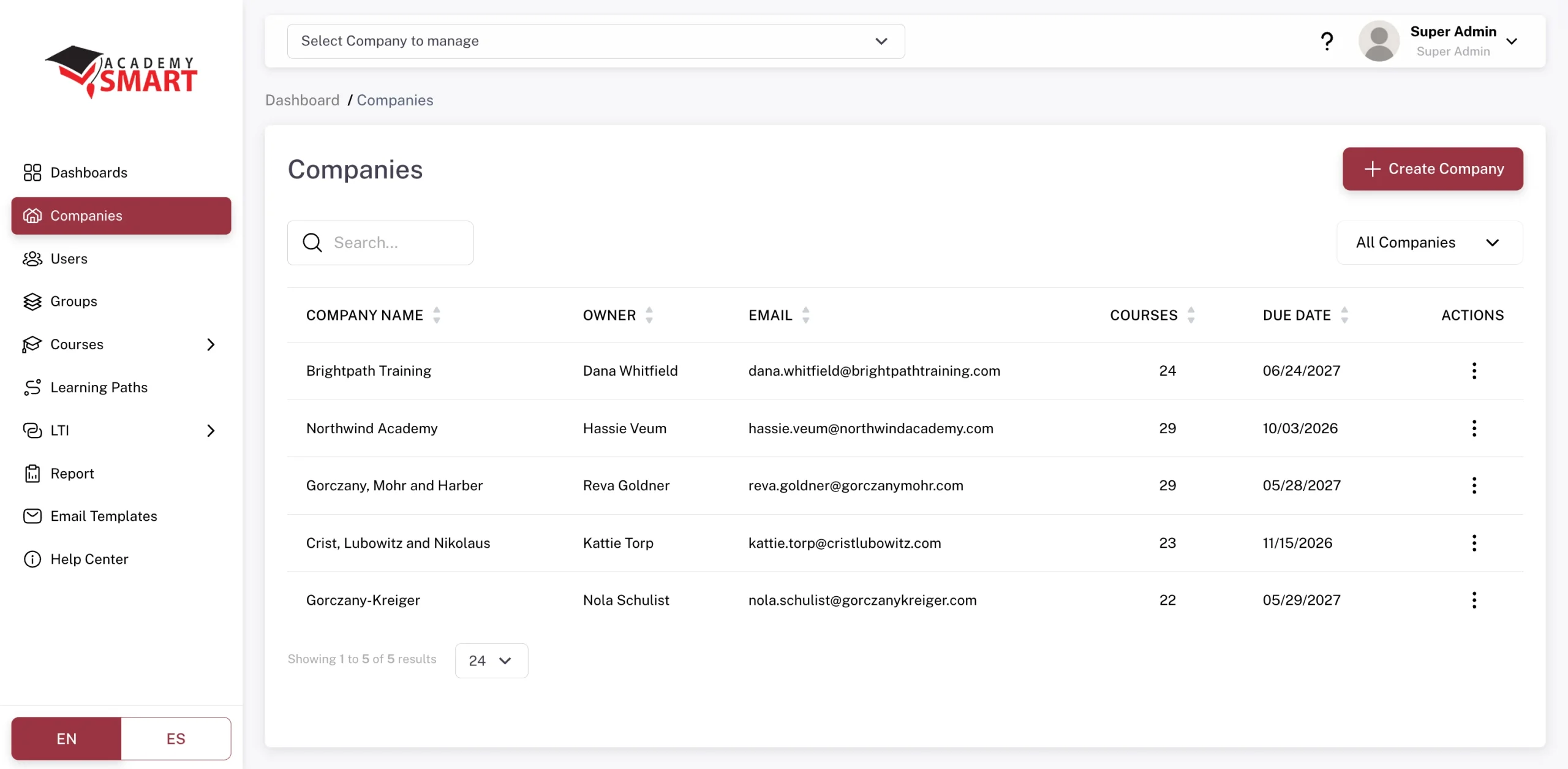Expand the LTI submenu chevron
Screen dimensions: 1568x769
(211, 431)
